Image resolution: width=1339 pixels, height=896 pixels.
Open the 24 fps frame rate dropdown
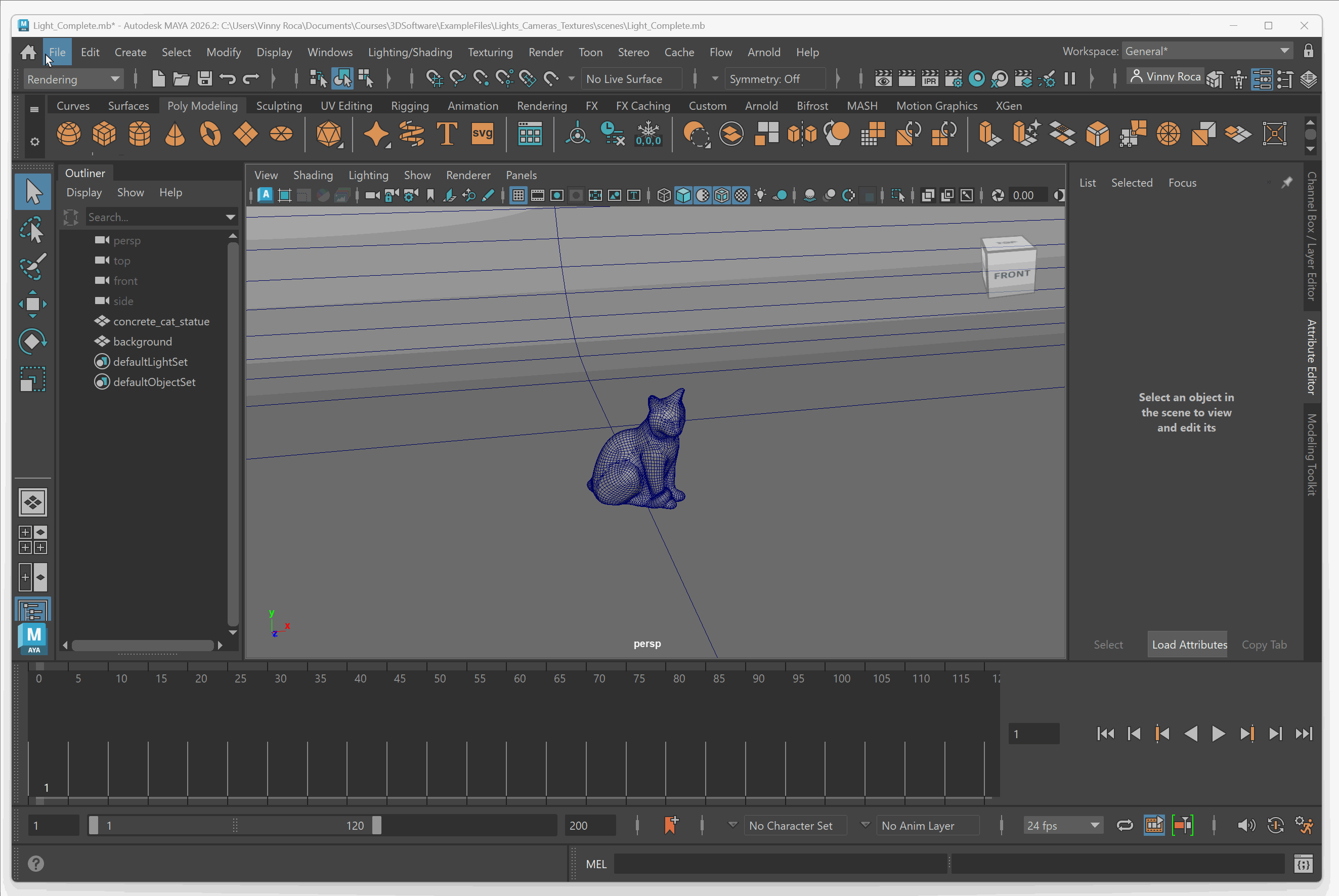[1062, 825]
